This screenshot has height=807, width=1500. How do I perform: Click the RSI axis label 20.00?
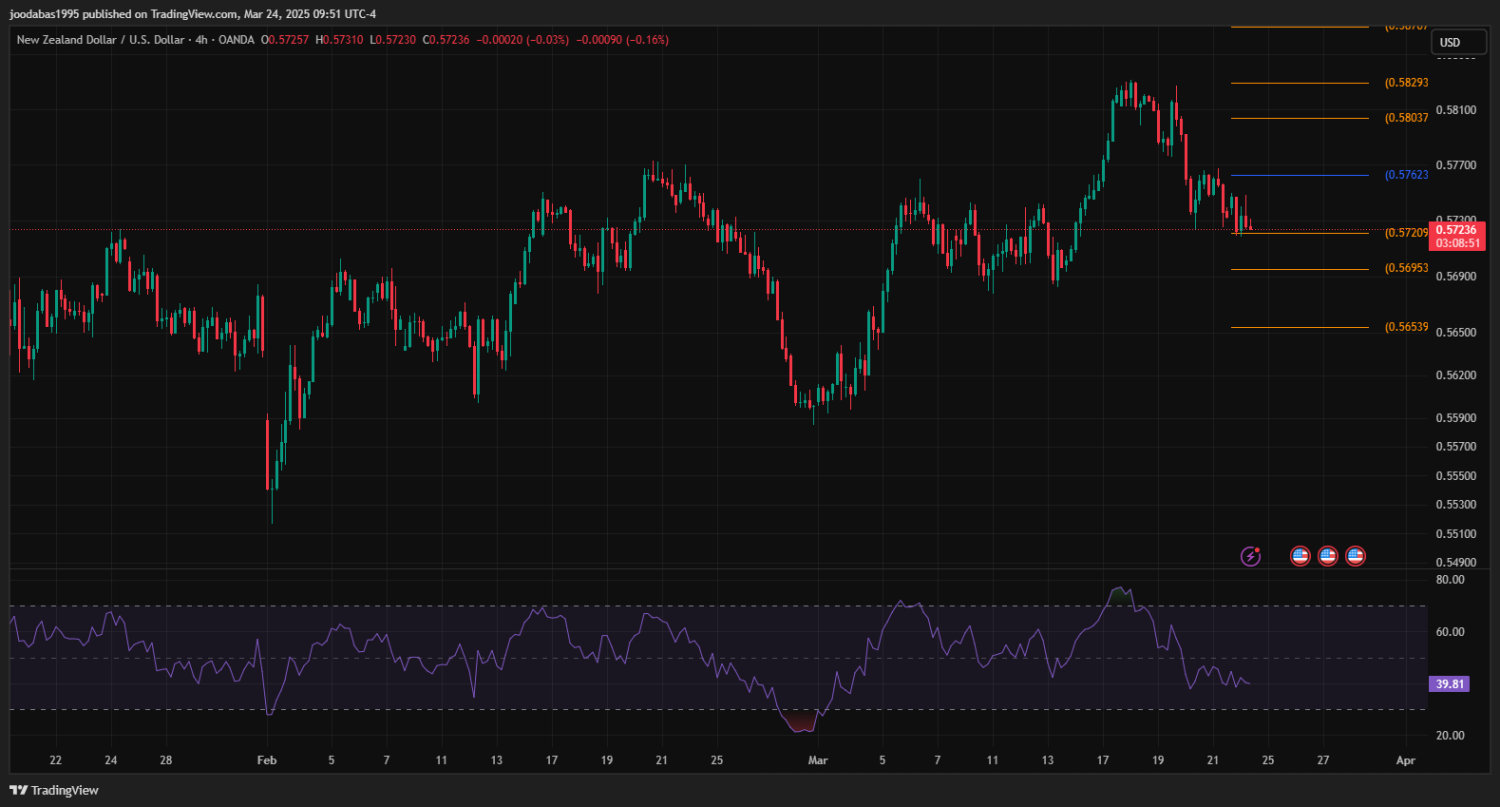coord(1450,735)
